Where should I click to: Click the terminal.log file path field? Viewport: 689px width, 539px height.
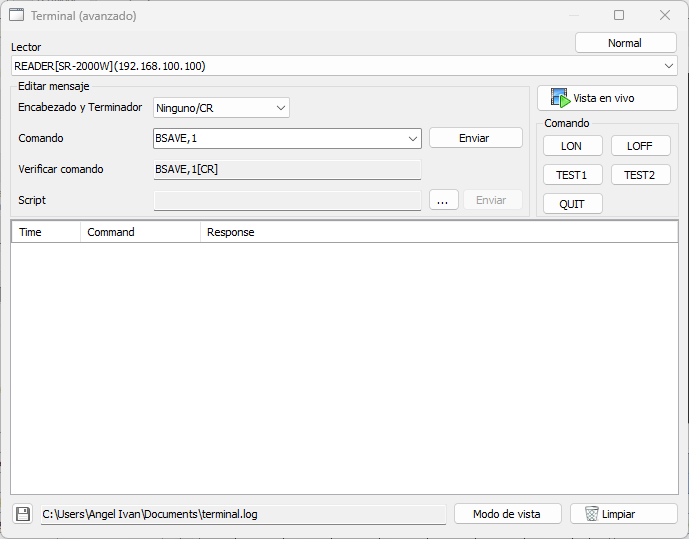[x=242, y=514]
